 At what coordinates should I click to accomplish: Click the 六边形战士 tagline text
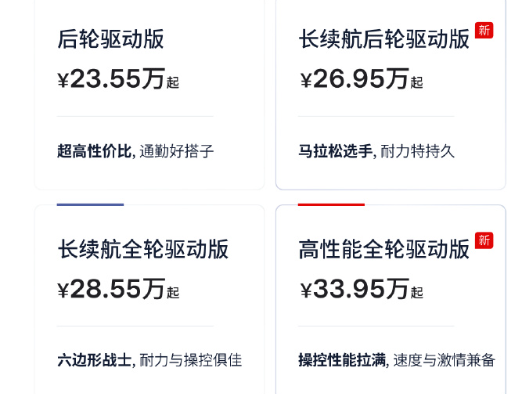point(94,360)
